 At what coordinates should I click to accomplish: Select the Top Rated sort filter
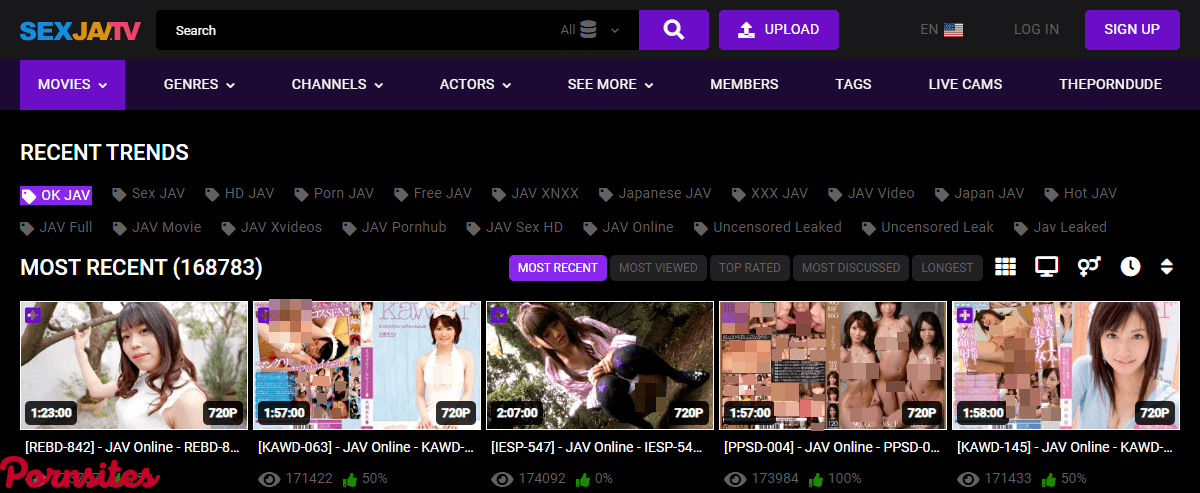coord(750,268)
